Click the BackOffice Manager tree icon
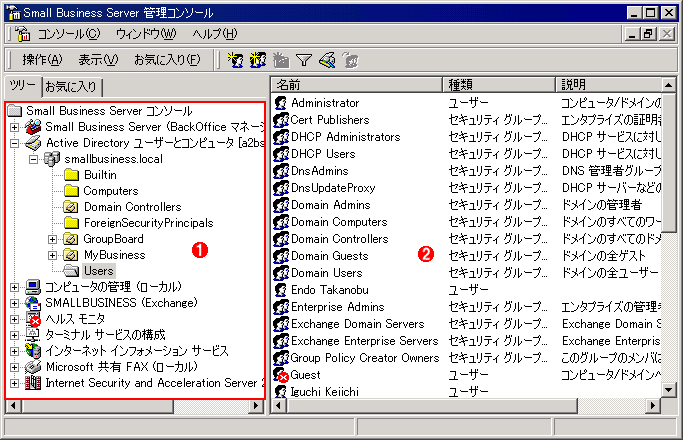Image resolution: width=683 pixels, height=440 pixels. [x=33, y=127]
